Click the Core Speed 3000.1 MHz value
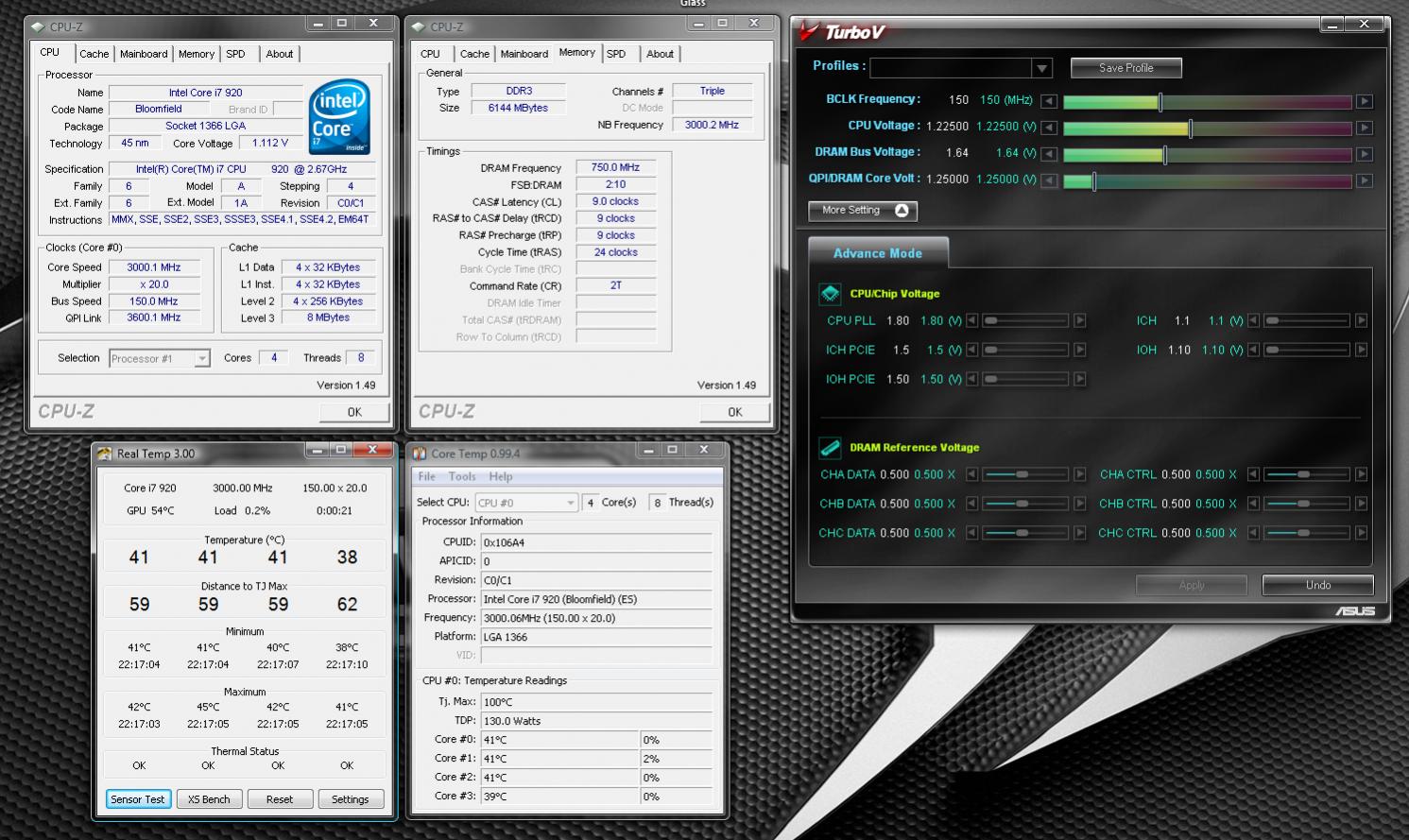This screenshot has width=1409, height=840. tap(154, 268)
